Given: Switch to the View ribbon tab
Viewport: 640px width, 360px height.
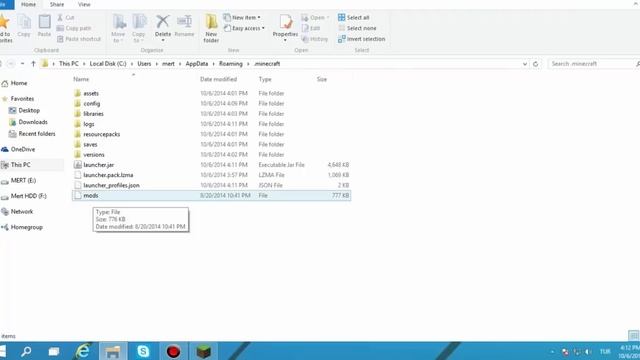Looking at the screenshot, I should tap(84, 4).
